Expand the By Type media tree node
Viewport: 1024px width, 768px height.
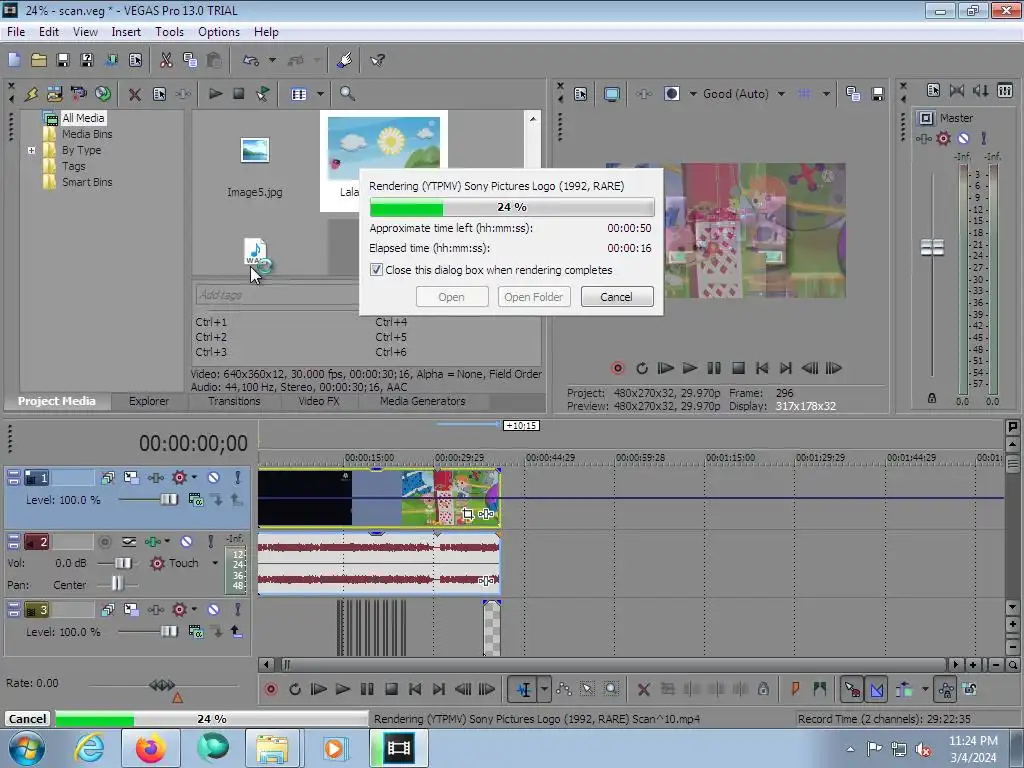pyautogui.click(x=31, y=150)
